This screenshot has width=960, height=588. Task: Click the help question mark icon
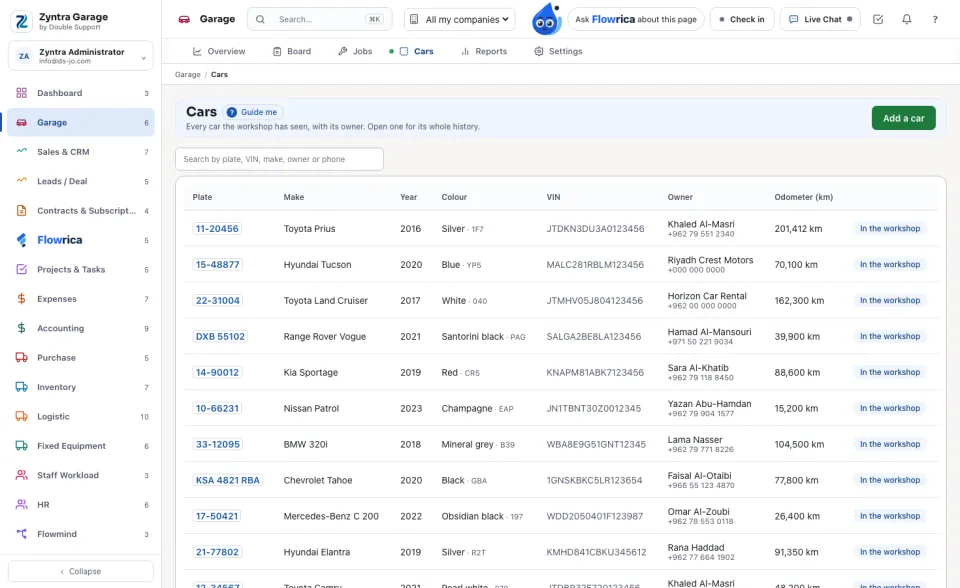(935, 20)
